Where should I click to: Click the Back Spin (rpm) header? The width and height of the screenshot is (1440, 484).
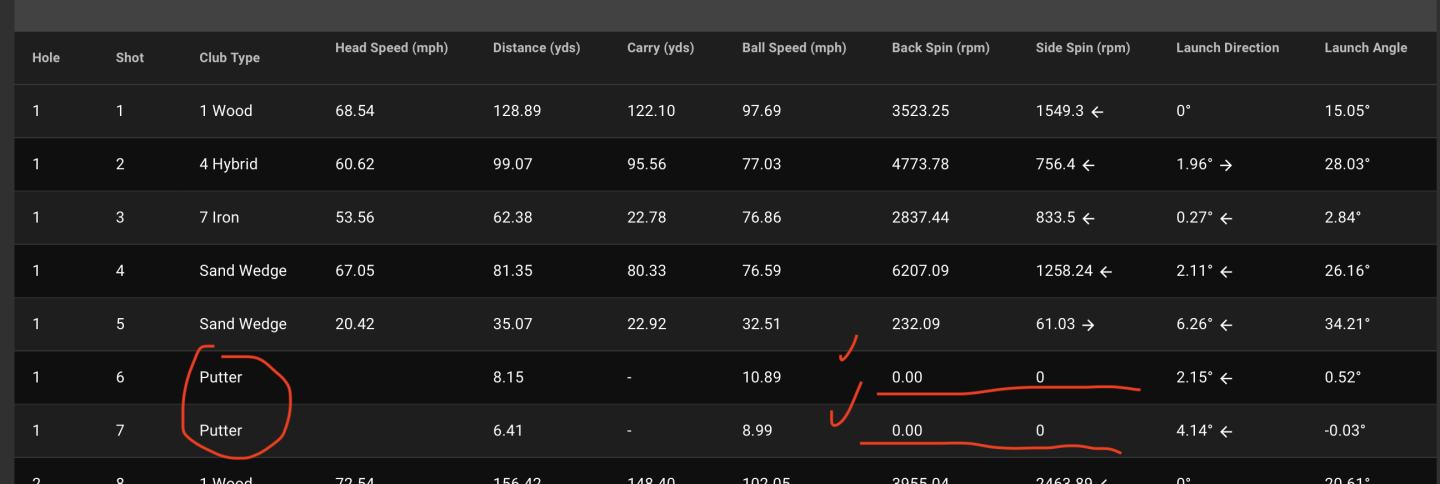coord(940,48)
